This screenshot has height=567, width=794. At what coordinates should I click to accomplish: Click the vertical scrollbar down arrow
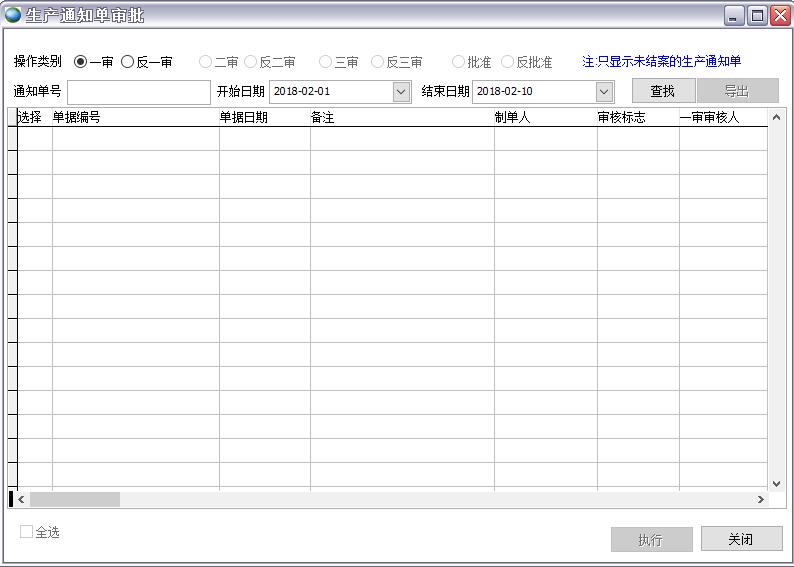pyautogui.click(x=777, y=482)
